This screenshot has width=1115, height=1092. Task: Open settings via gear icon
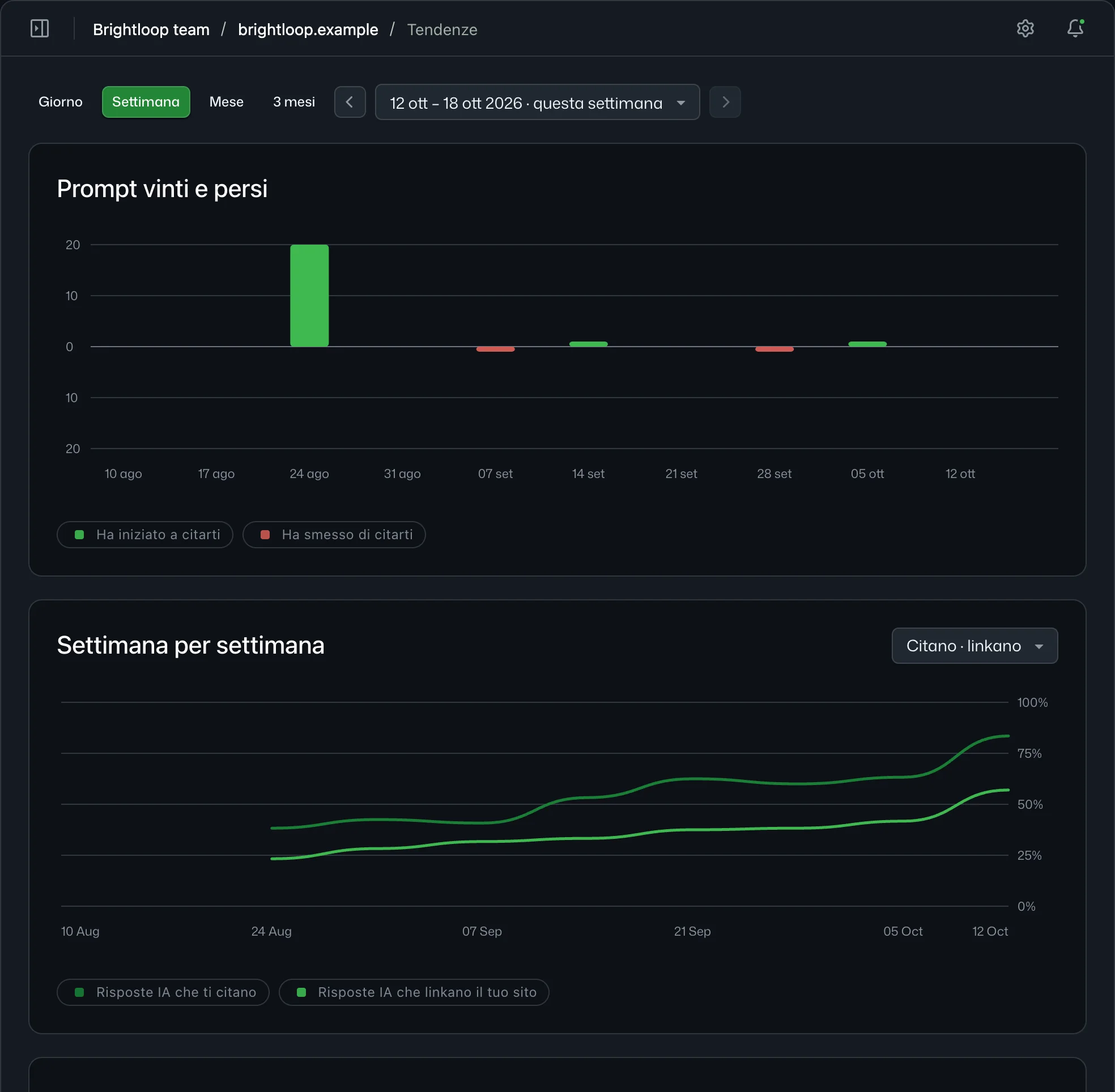point(1025,29)
